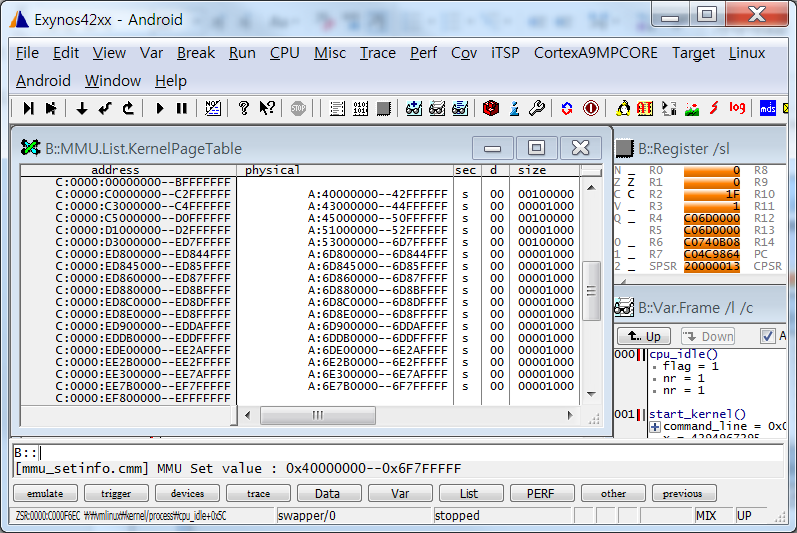The height and width of the screenshot is (533, 797).
Task: Click the wrench settings toolbar icon
Action: click(x=536, y=108)
